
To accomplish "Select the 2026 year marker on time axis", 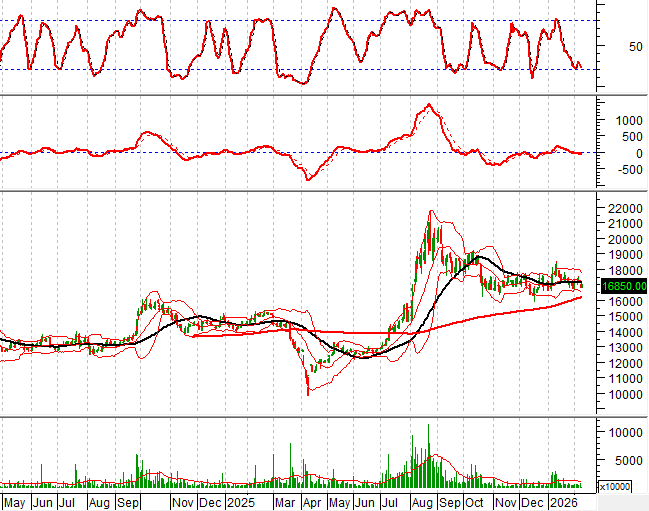I will click(x=563, y=500).
